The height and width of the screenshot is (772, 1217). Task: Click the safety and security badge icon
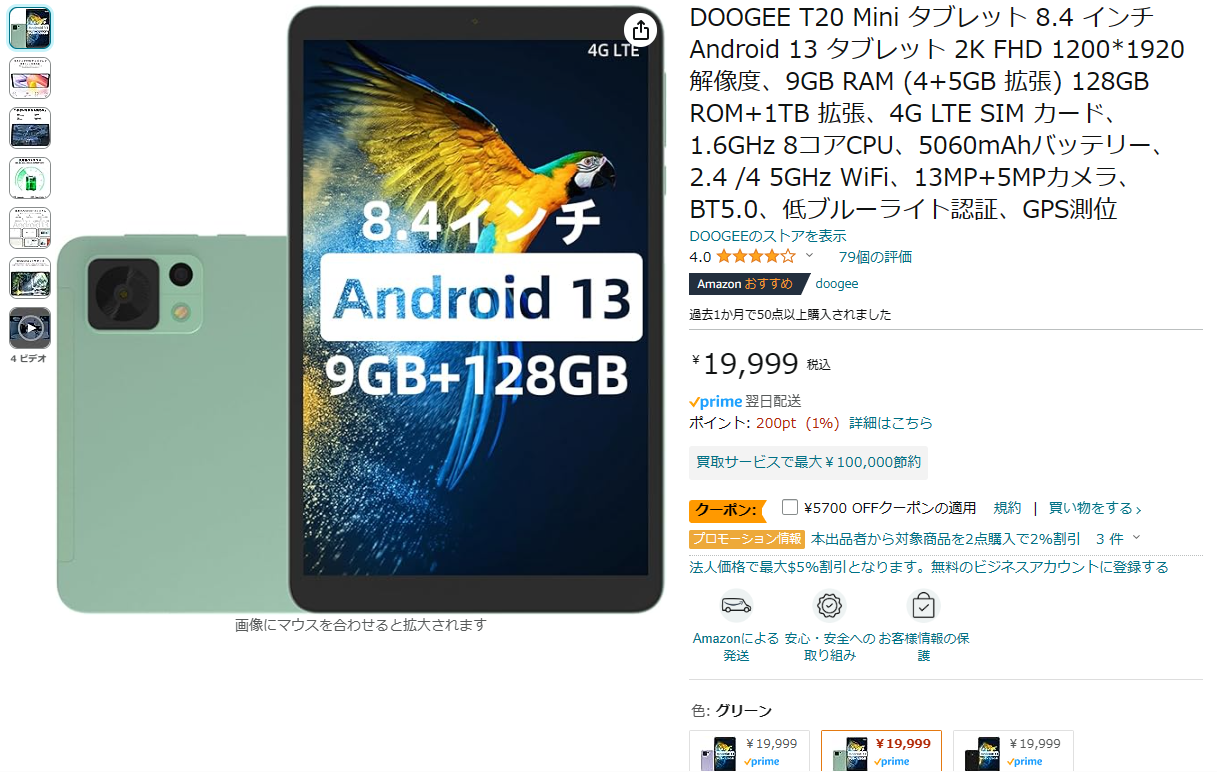click(x=830, y=606)
